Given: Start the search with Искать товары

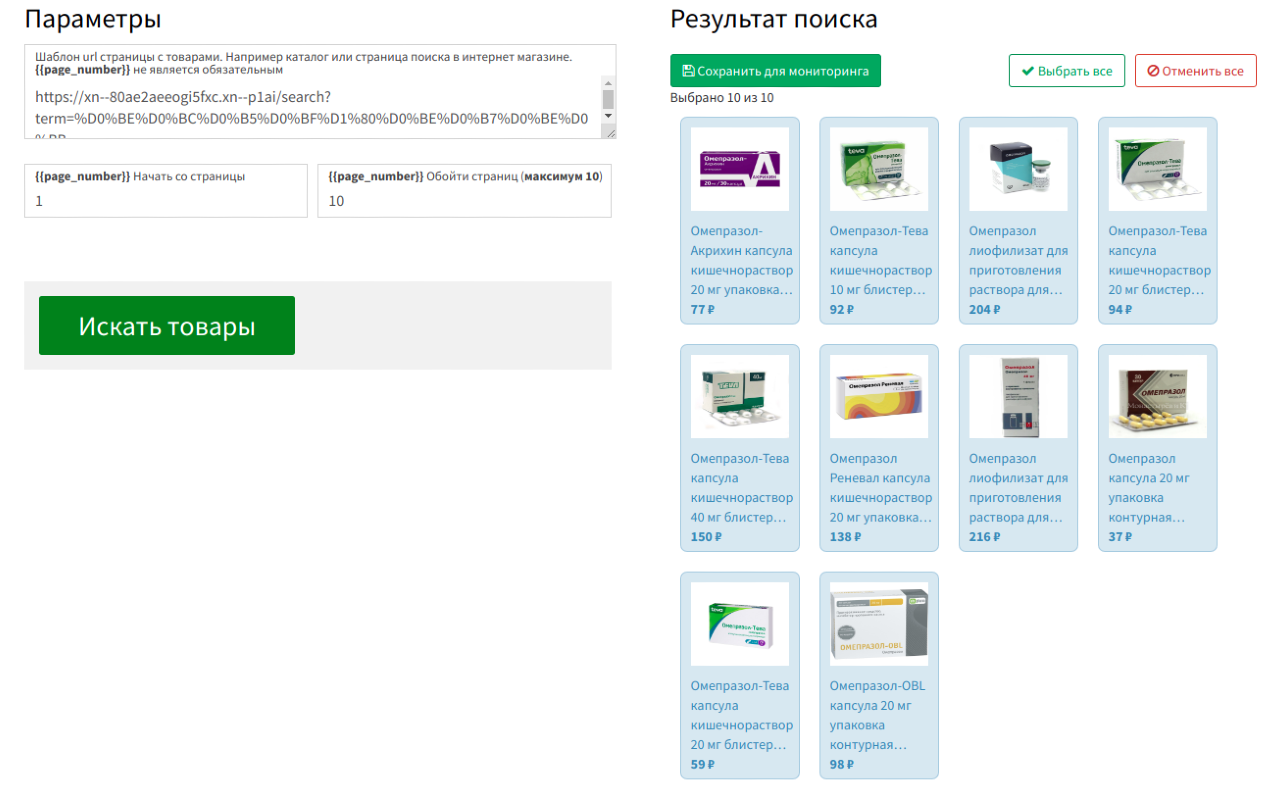Looking at the screenshot, I should [167, 326].
